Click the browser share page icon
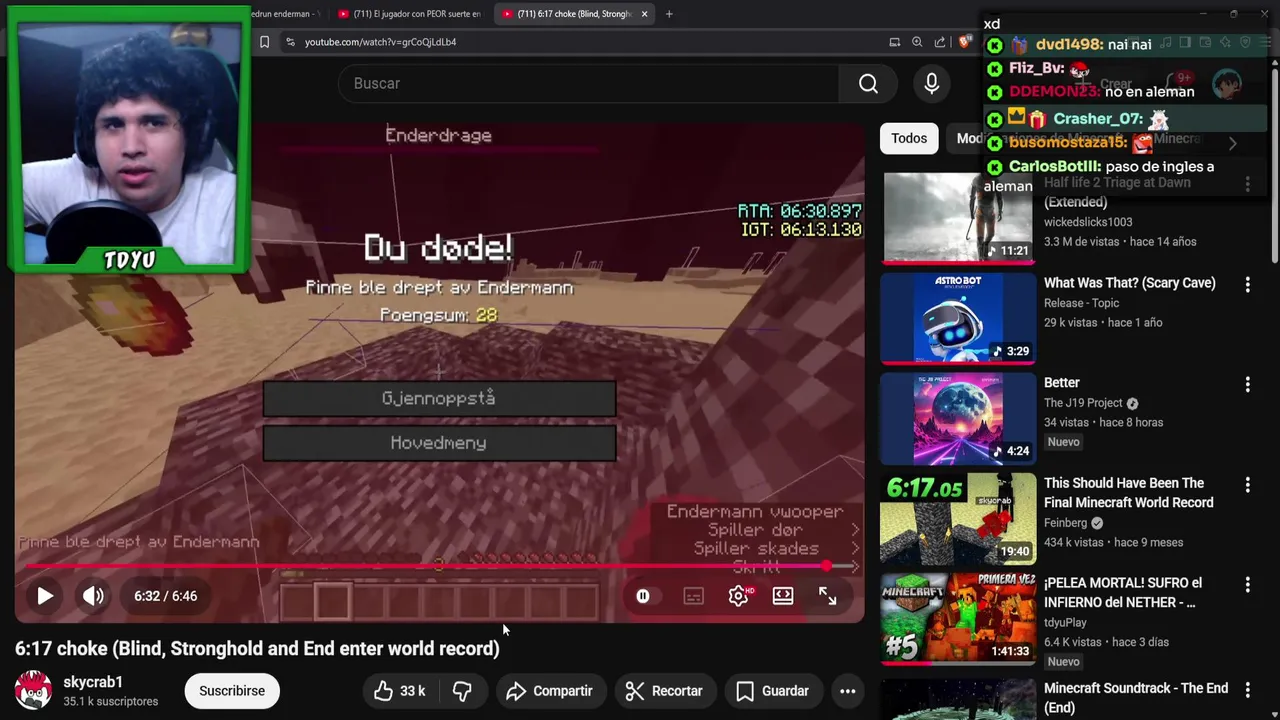Viewport: 1280px width, 720px height. [940, 42]
